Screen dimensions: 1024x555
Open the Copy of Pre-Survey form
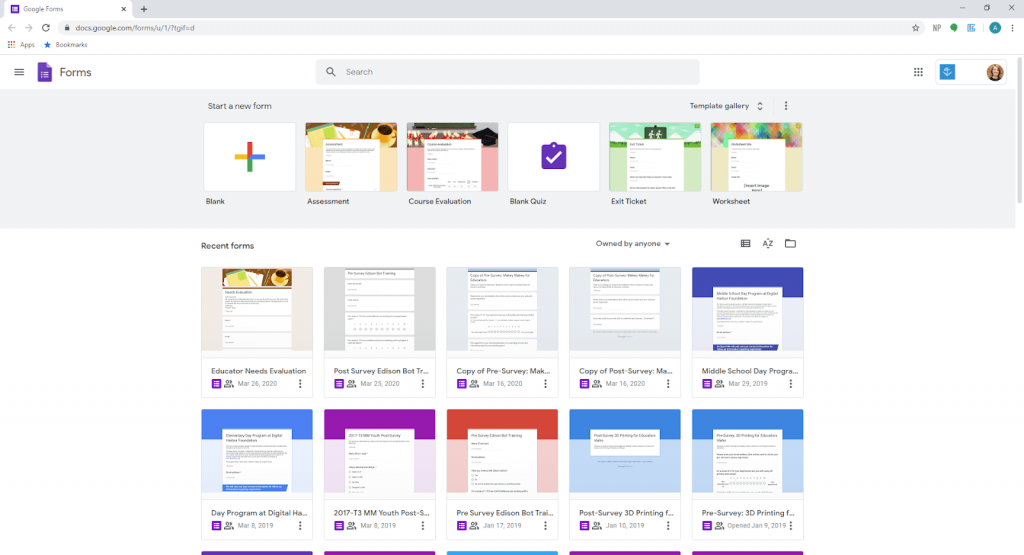tap(502, 332)
